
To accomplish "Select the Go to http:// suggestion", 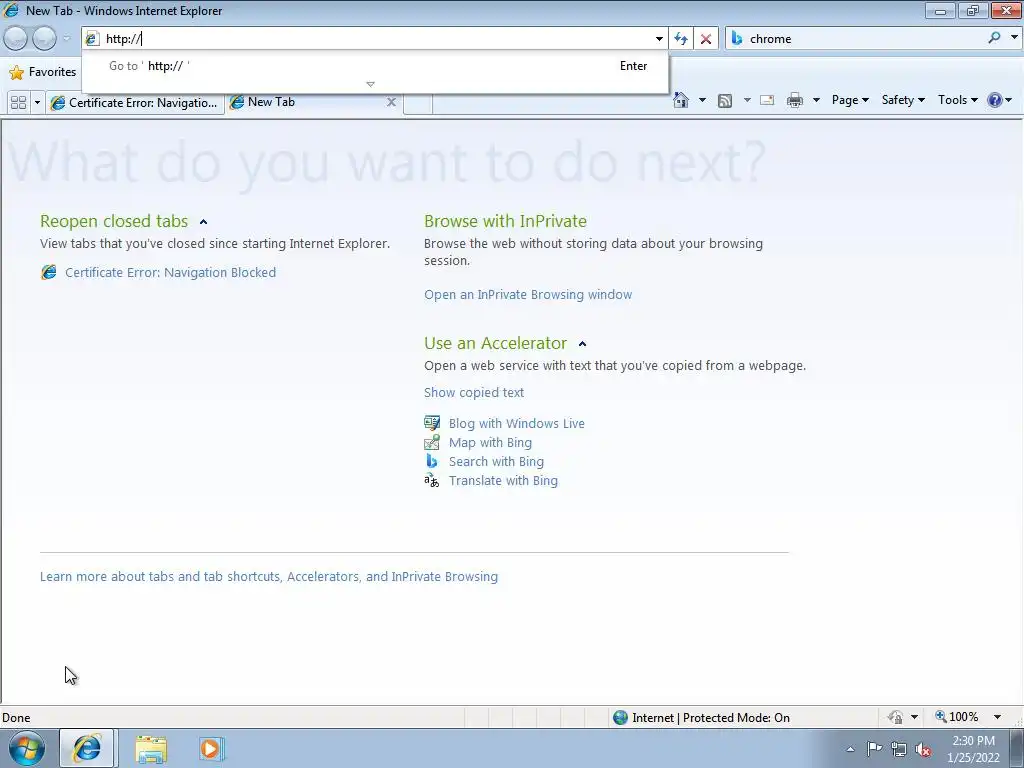I will pos(376,66).
